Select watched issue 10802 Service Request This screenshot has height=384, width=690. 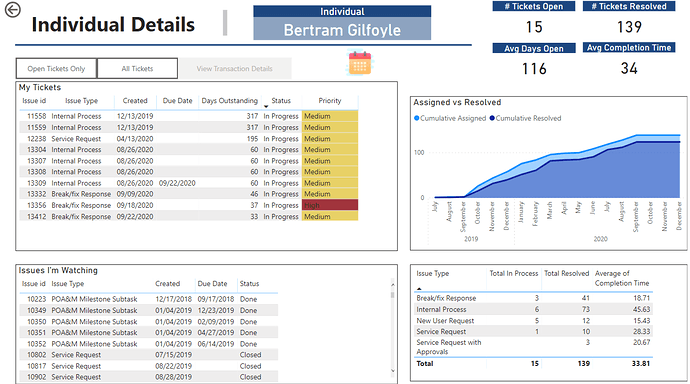(x=149, y=355)
